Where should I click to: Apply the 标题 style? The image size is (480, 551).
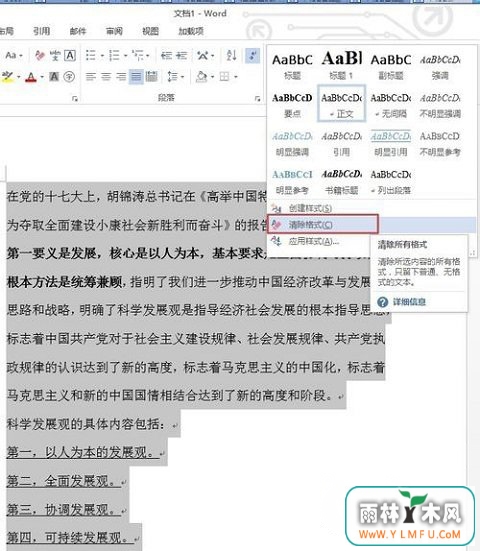[292, 66]
